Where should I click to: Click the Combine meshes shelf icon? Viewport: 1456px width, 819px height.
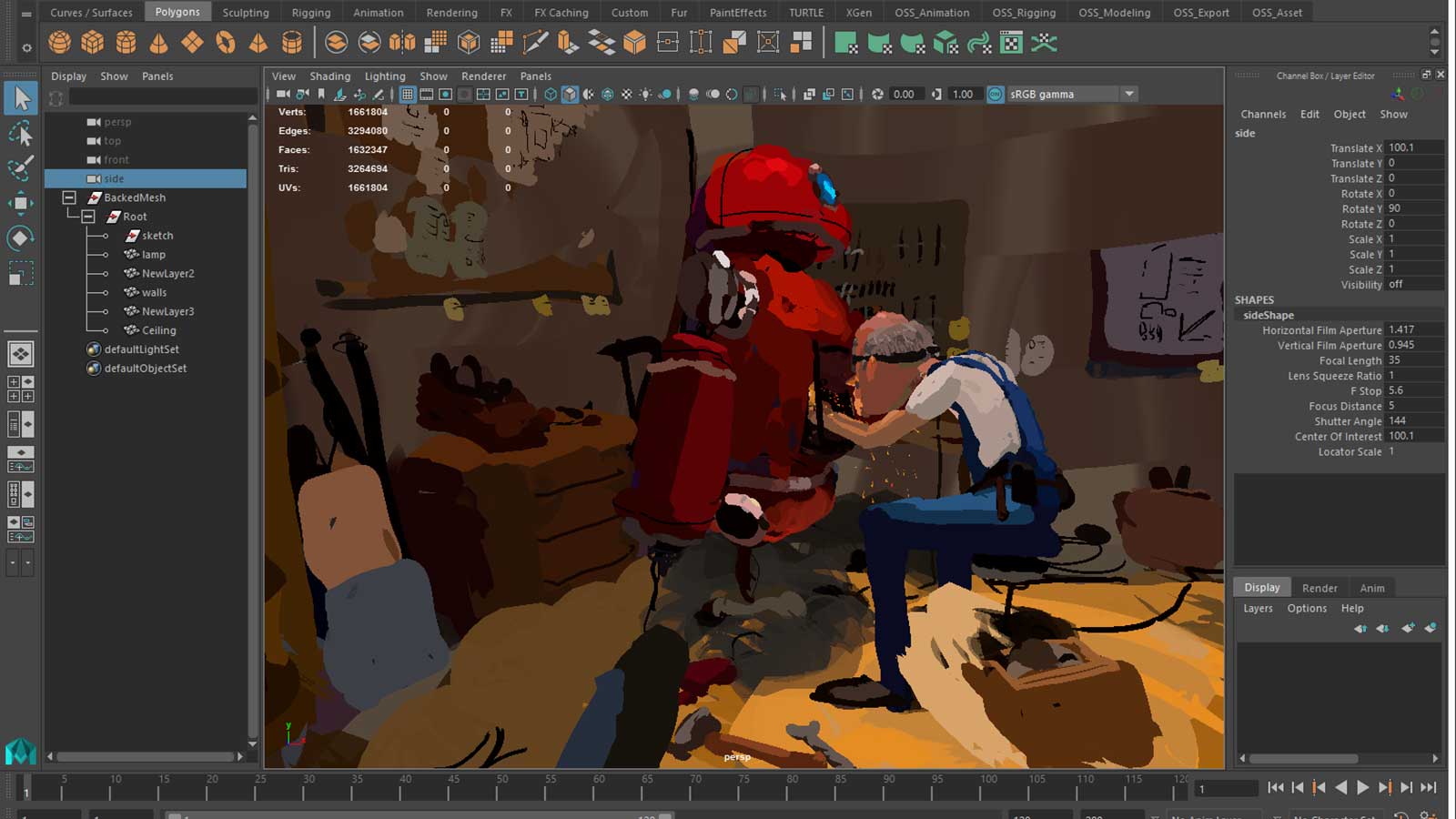(x=336, y=43)
